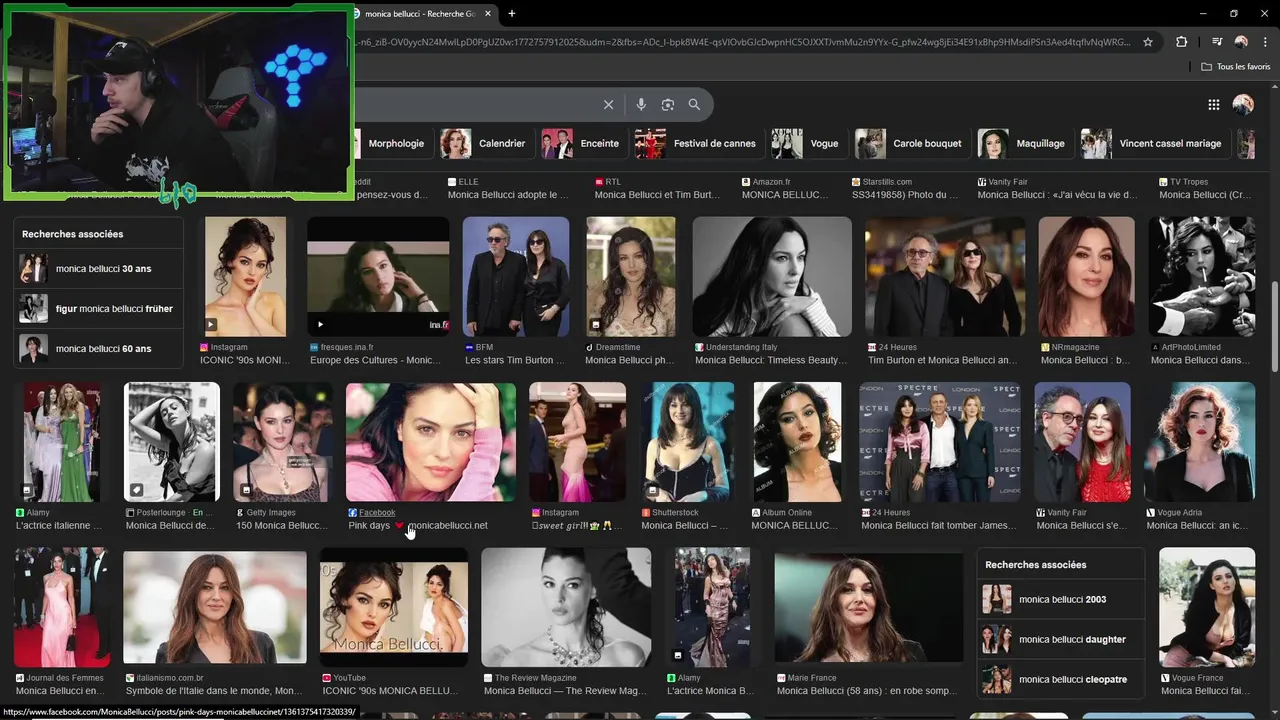Open related search monica bellucci 30 ans
This screenshot has width=1280, height=720.
tap(98, 268)
